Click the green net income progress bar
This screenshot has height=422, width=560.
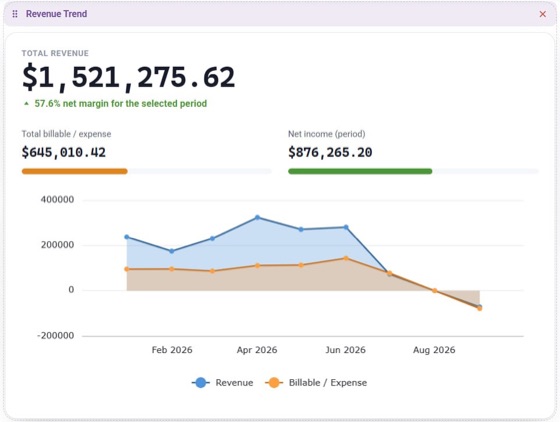360,171
